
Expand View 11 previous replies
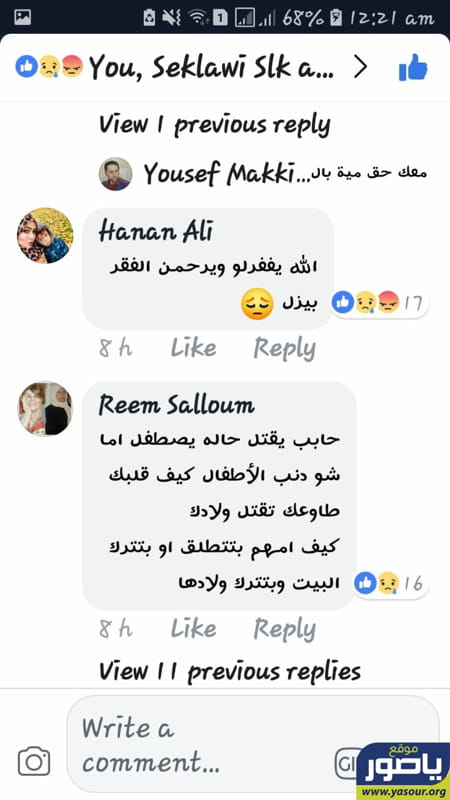(230, 671)
